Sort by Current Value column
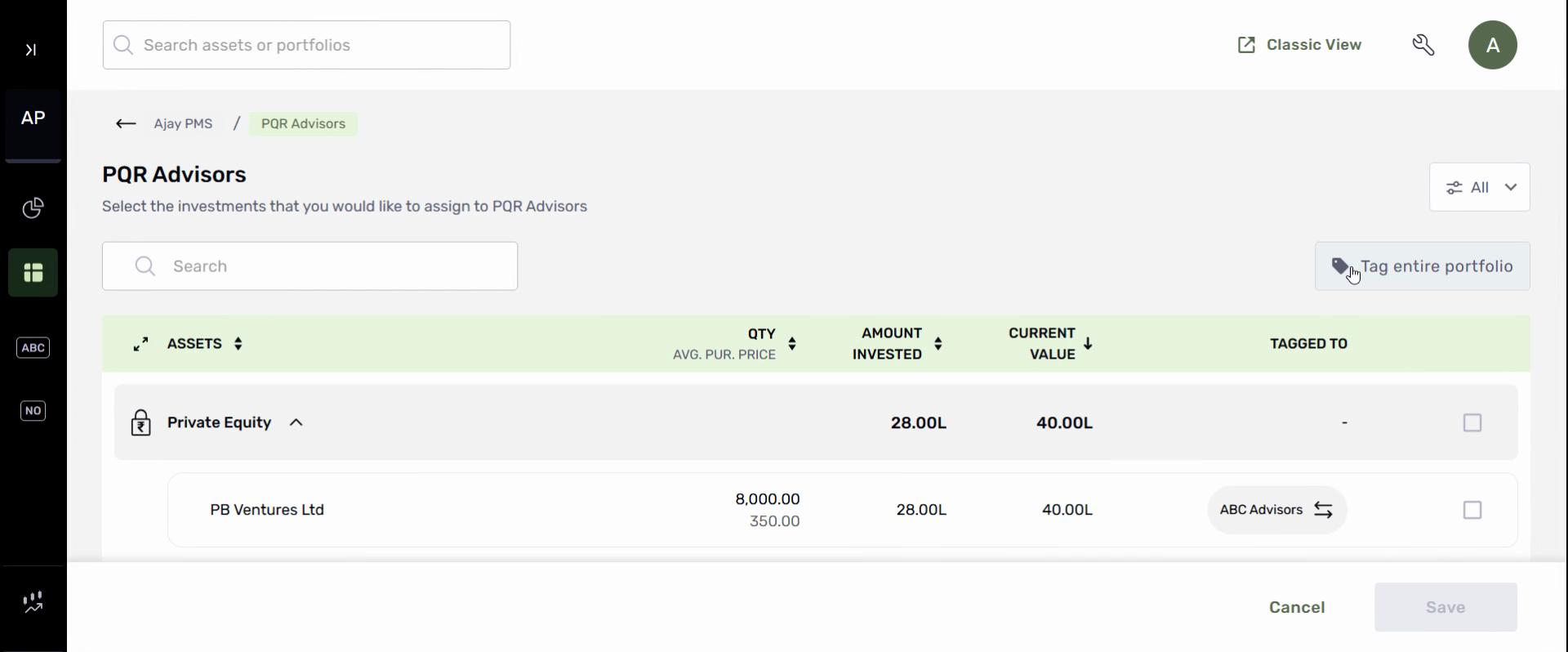The width and height of the screenshot is (1568, 652). 1088,344
